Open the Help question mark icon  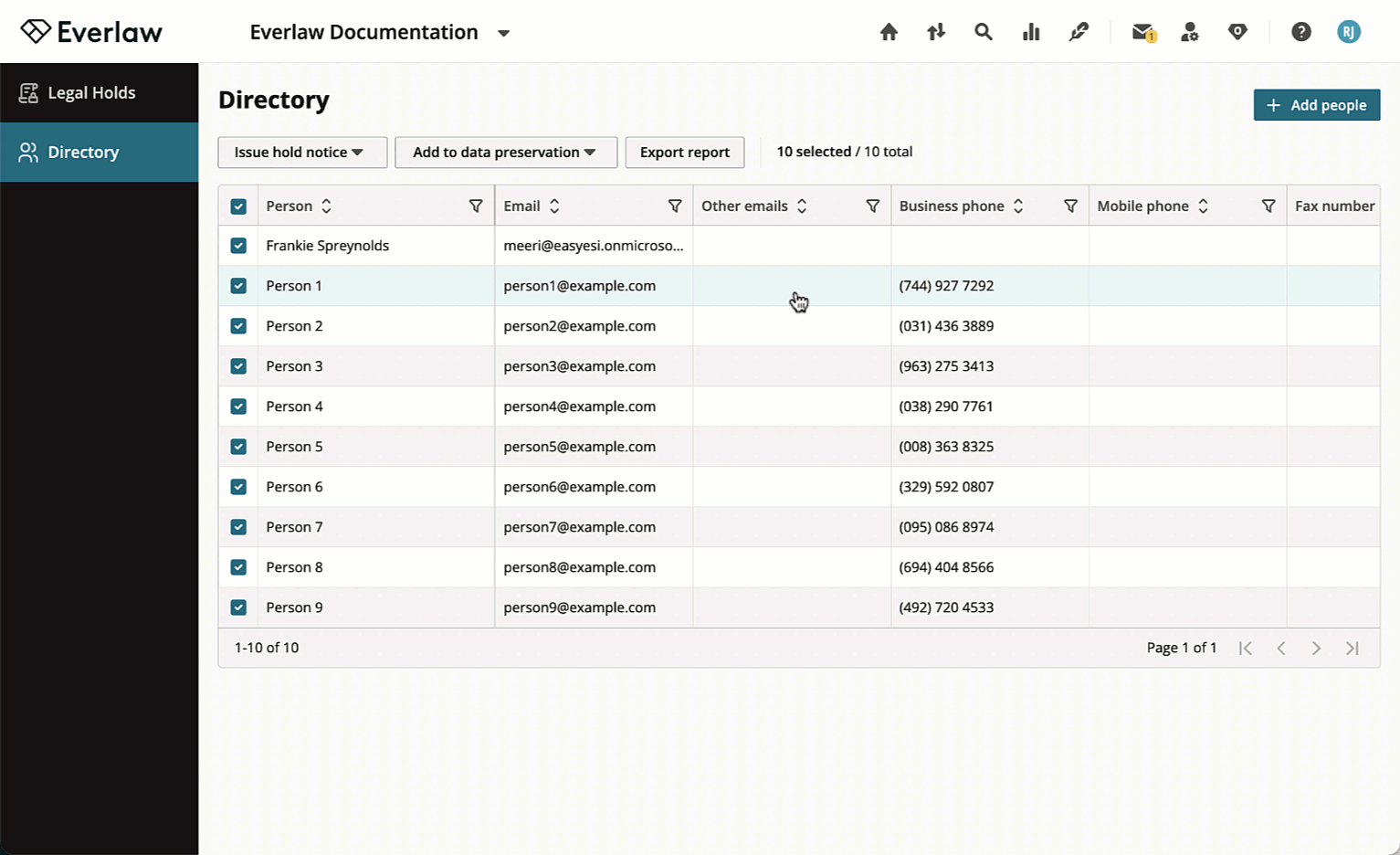pos(1301,32)
